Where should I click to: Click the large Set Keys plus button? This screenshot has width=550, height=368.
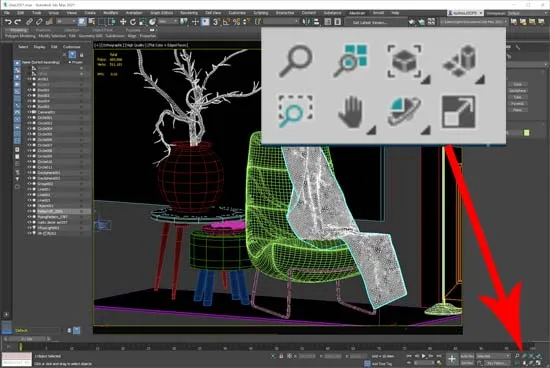click(x=452, y=359)
